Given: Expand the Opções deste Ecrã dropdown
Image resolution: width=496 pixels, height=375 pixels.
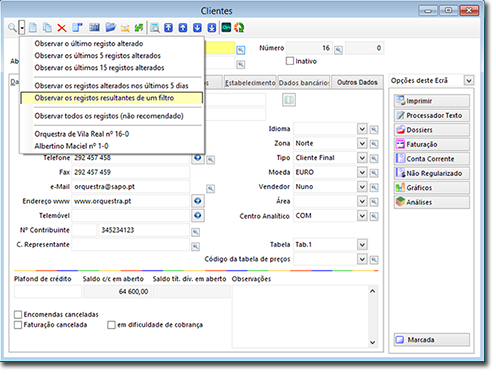Looking at the screenshot, I should coord(469,80).
